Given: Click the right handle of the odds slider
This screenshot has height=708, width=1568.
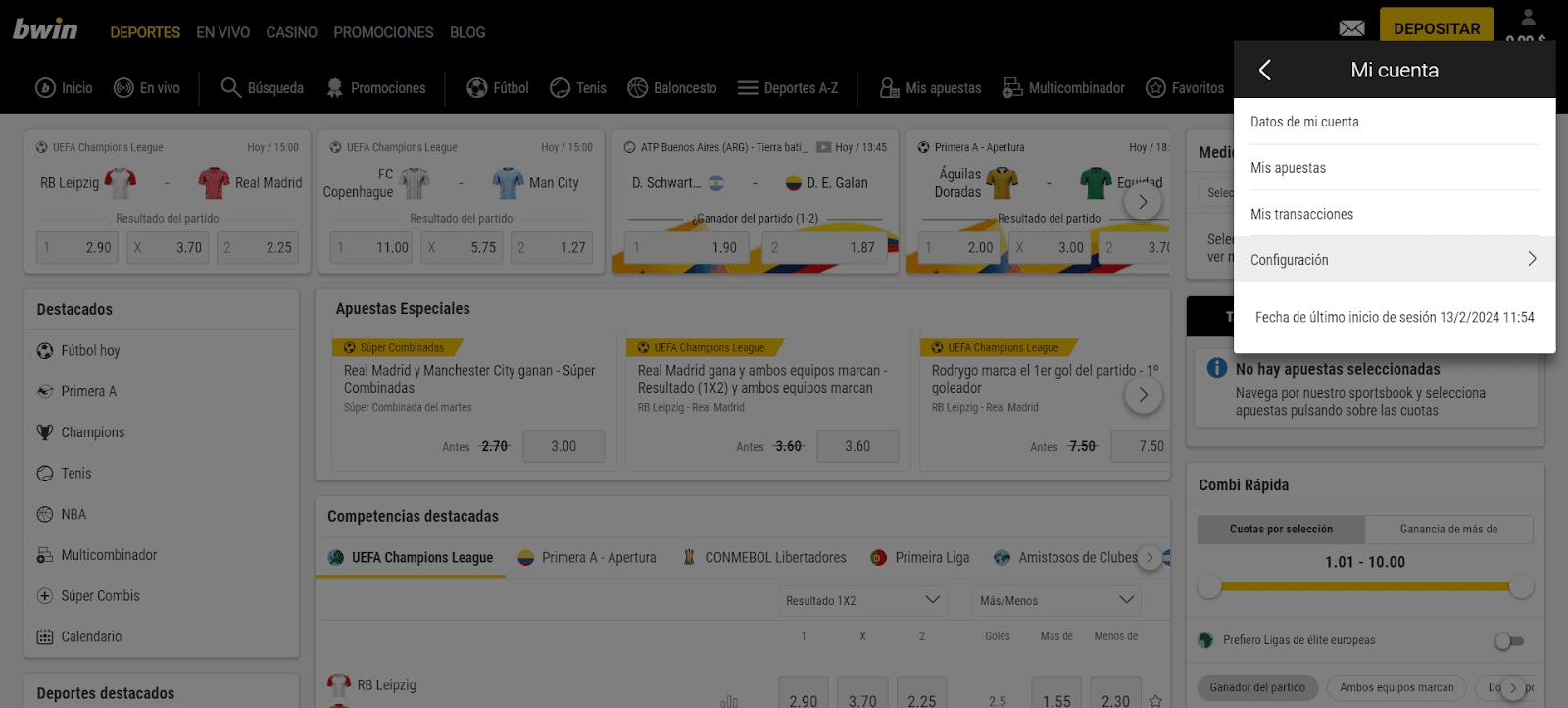Looking at the screenshot, I should pyautogui.click(x=1521, y=586).
